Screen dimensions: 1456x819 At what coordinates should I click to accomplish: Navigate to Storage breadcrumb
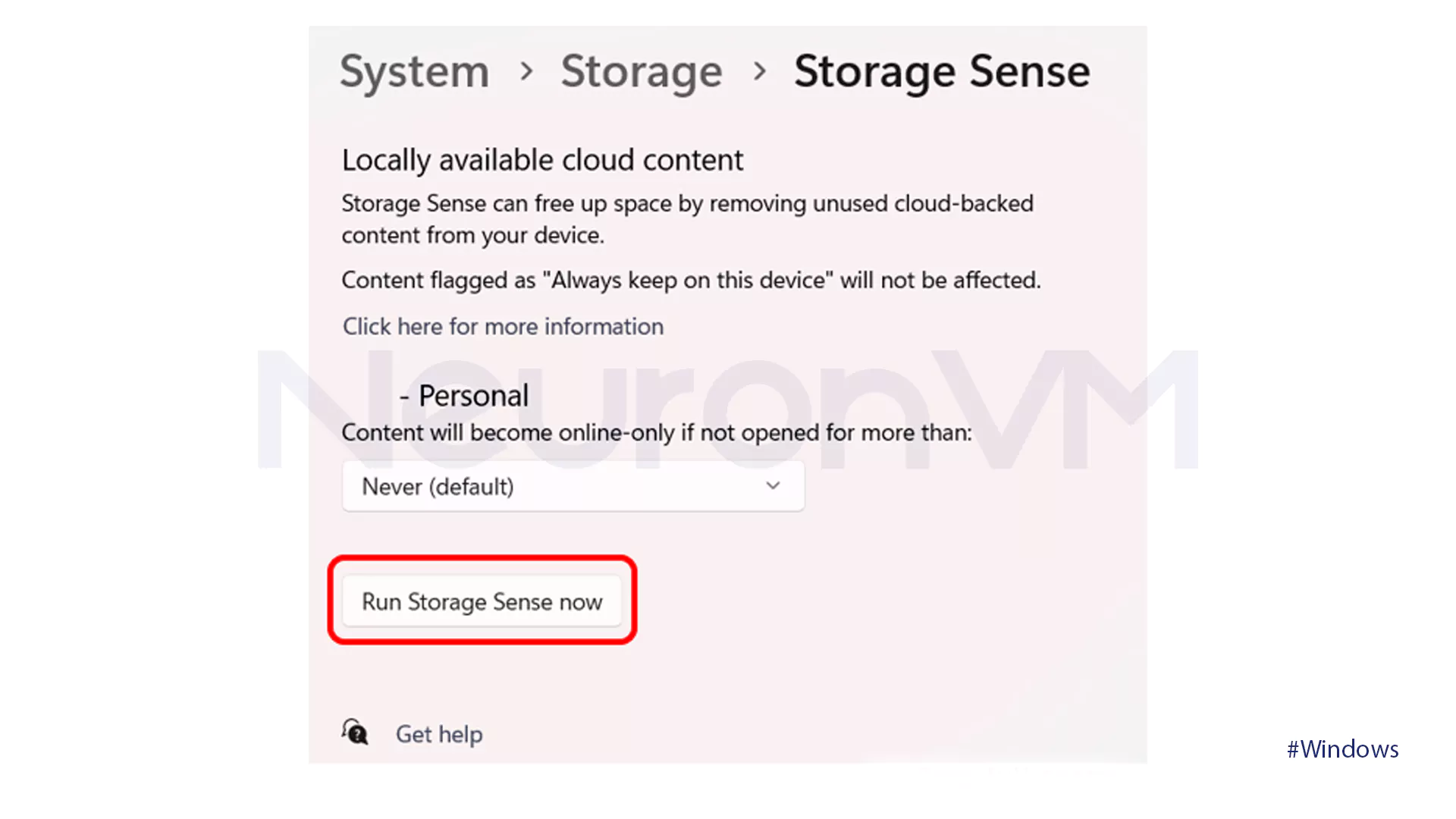641,72
